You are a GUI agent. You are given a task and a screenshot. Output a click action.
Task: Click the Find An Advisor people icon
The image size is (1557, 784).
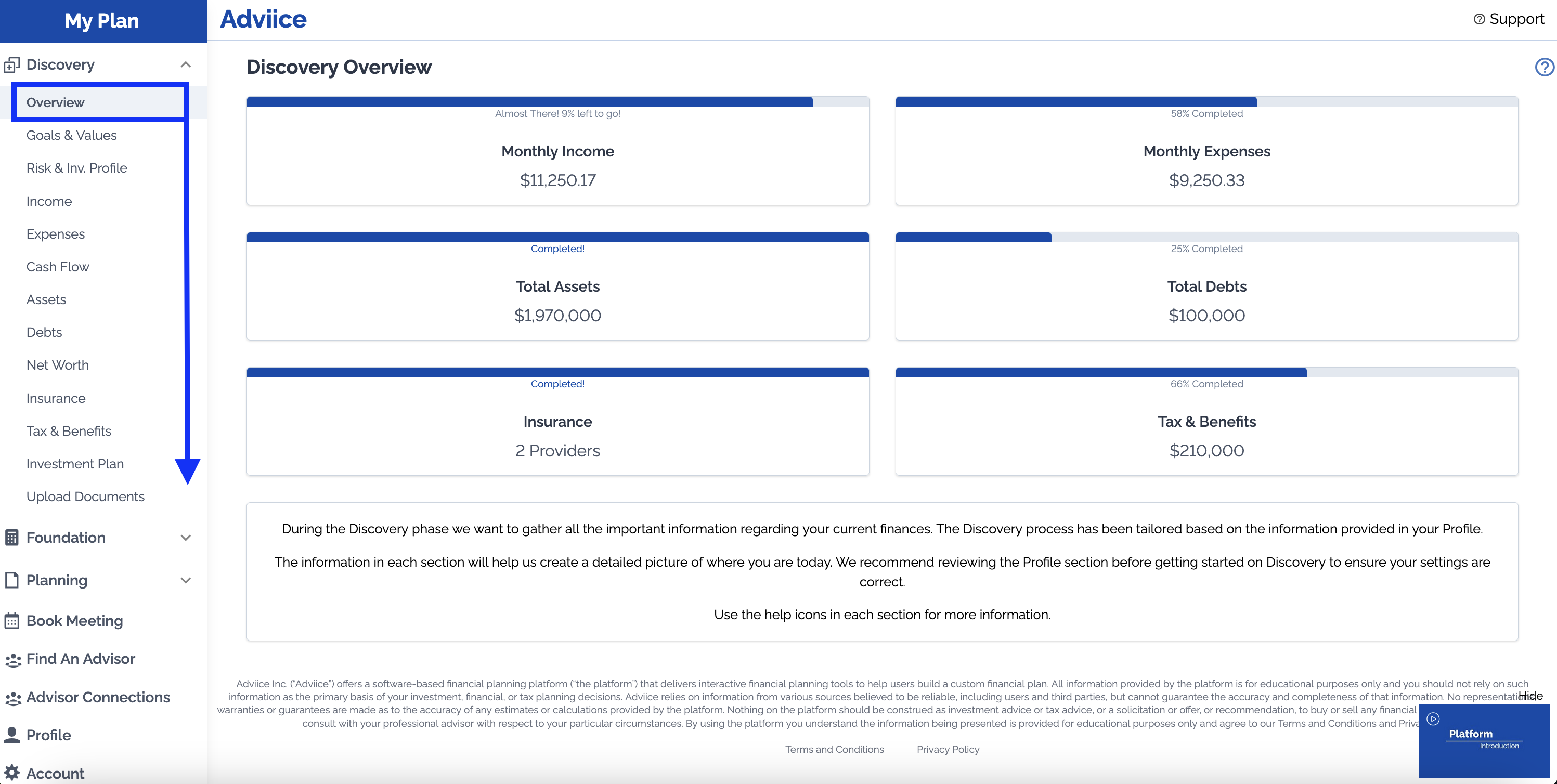pos(12,659)
